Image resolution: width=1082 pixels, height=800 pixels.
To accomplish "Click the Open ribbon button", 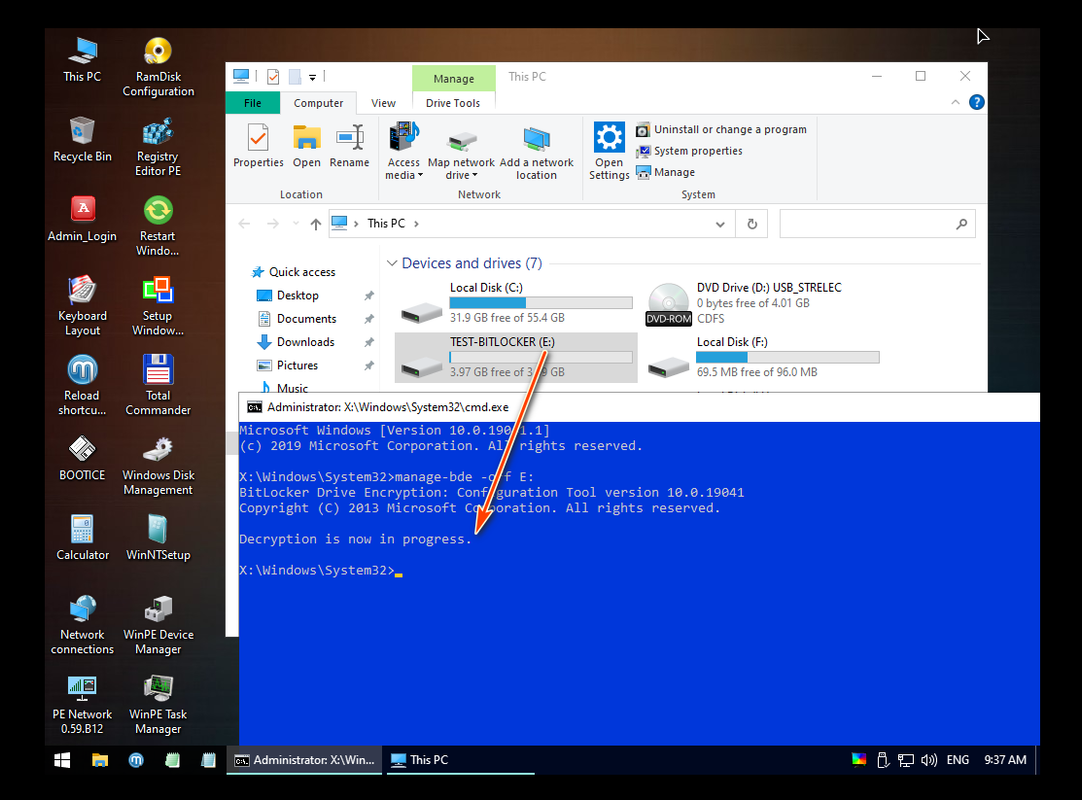I will [306, 146].
